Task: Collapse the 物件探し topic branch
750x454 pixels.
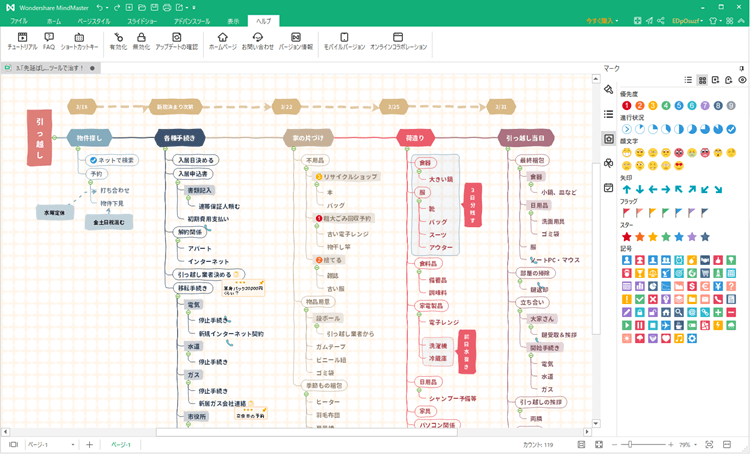Action: coord(76,150)
